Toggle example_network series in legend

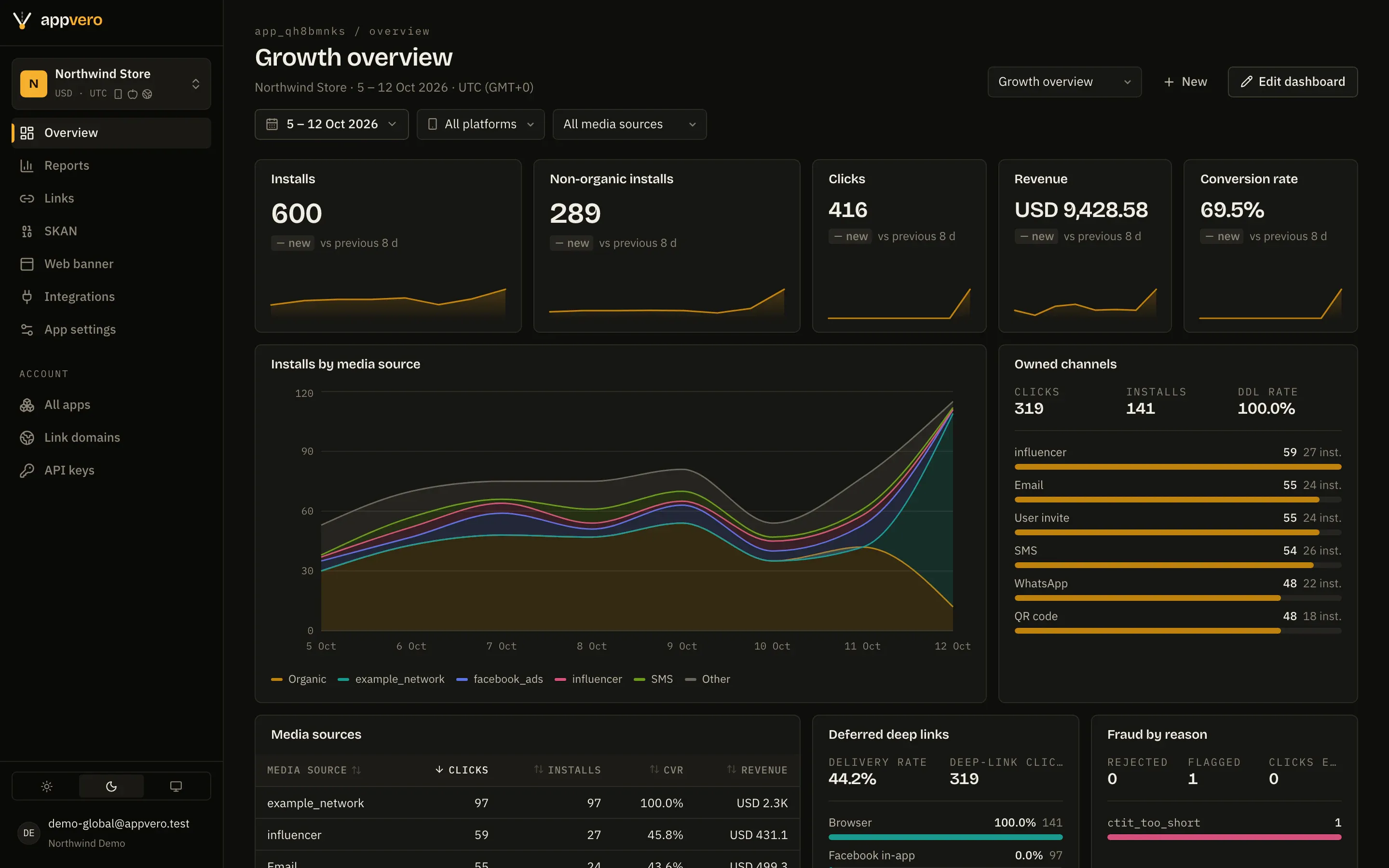pos(392,679)
